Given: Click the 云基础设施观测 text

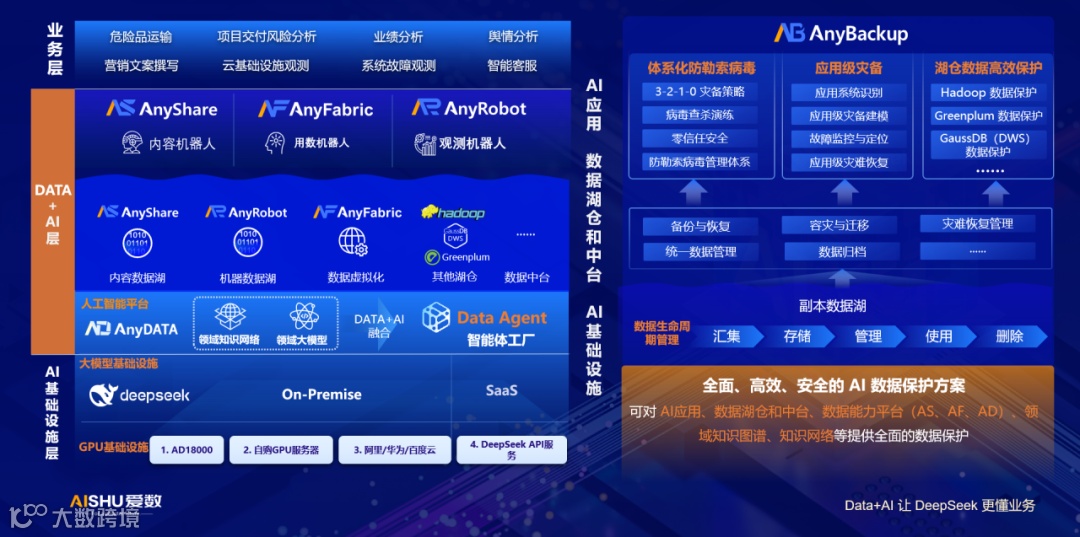Looking at the screenshot, I should click(x=265, y=65).
